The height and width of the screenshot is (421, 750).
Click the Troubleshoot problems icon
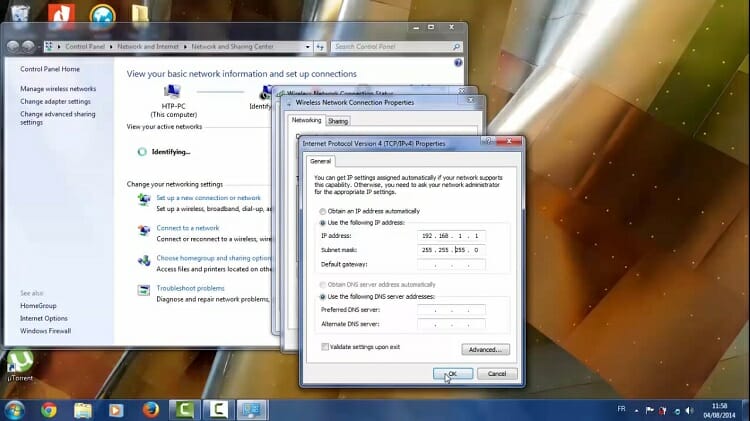[143, 290]
